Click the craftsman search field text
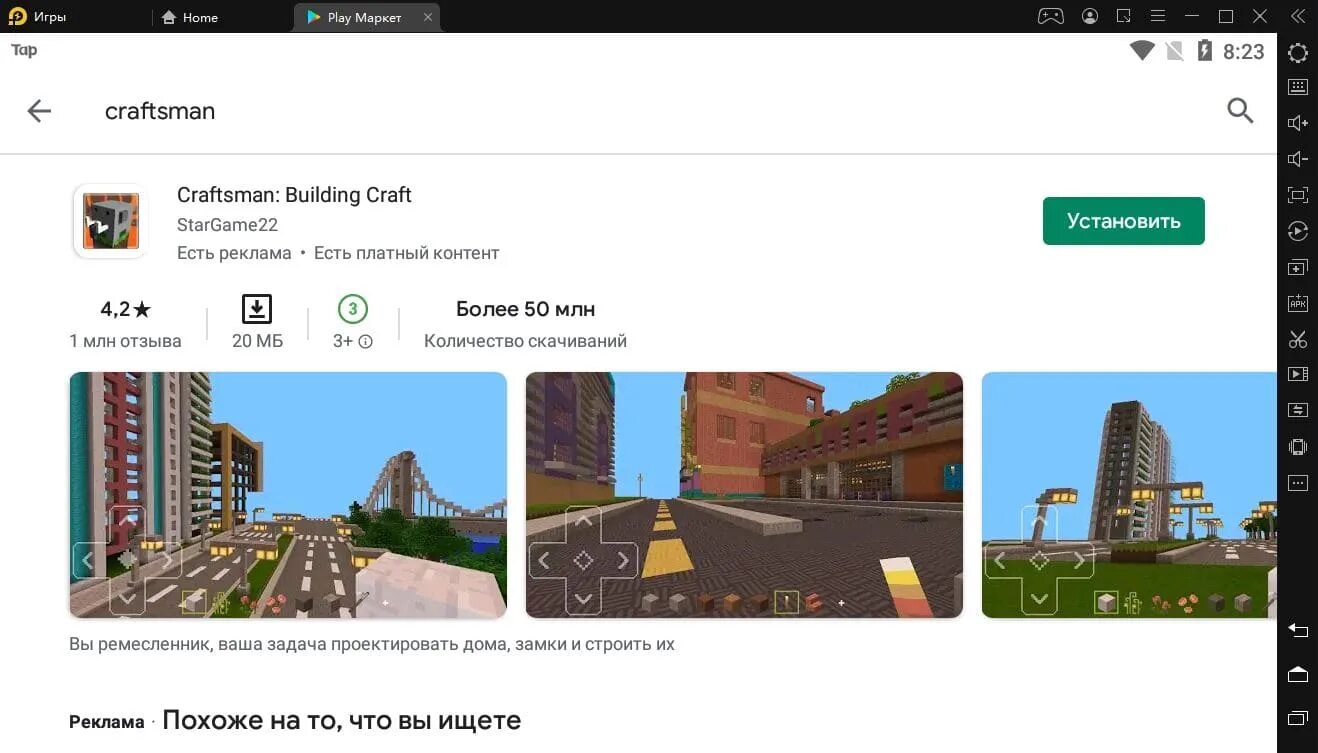 (160, 111)
